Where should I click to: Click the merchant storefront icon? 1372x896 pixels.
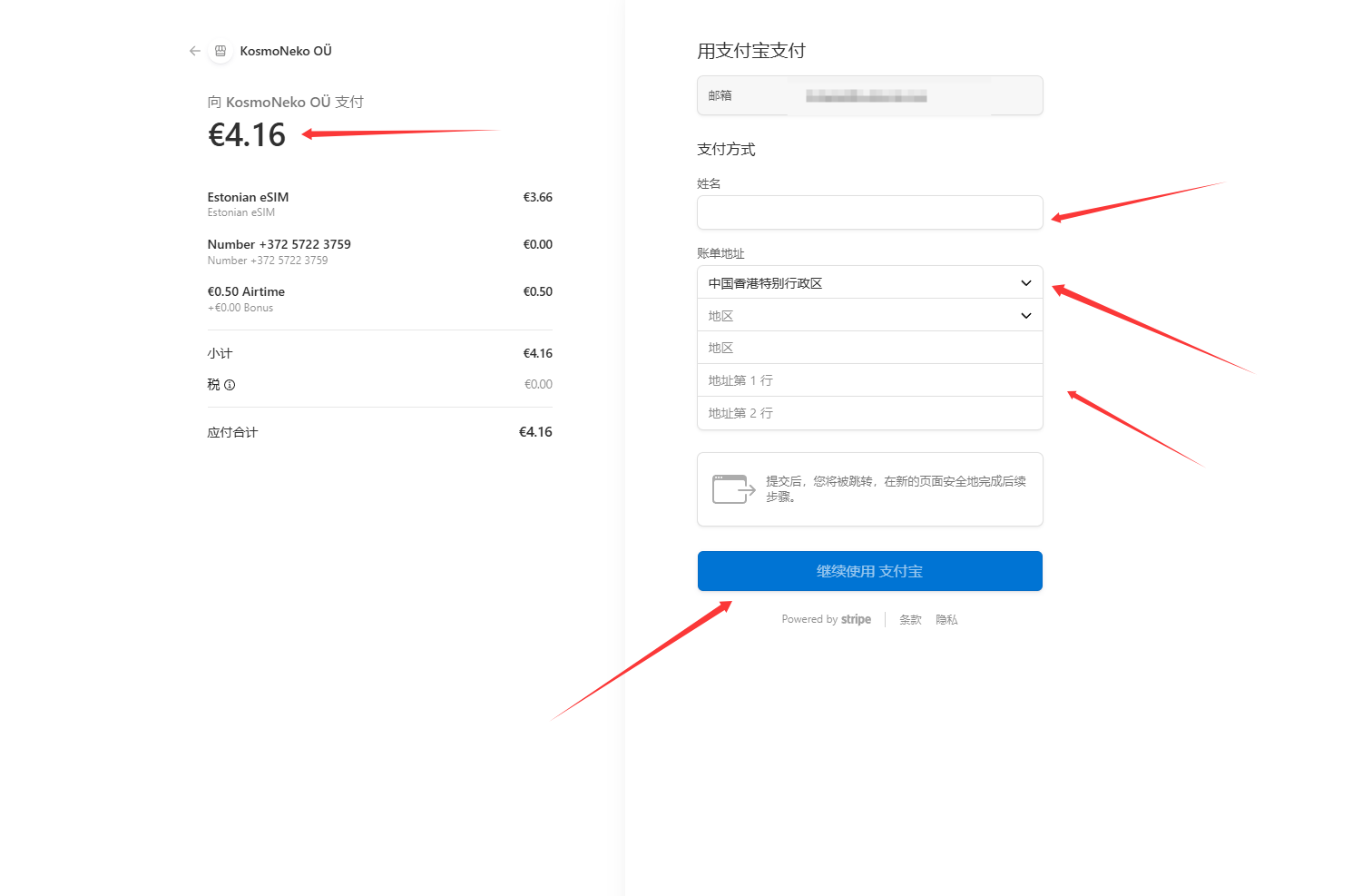[220, 51]
